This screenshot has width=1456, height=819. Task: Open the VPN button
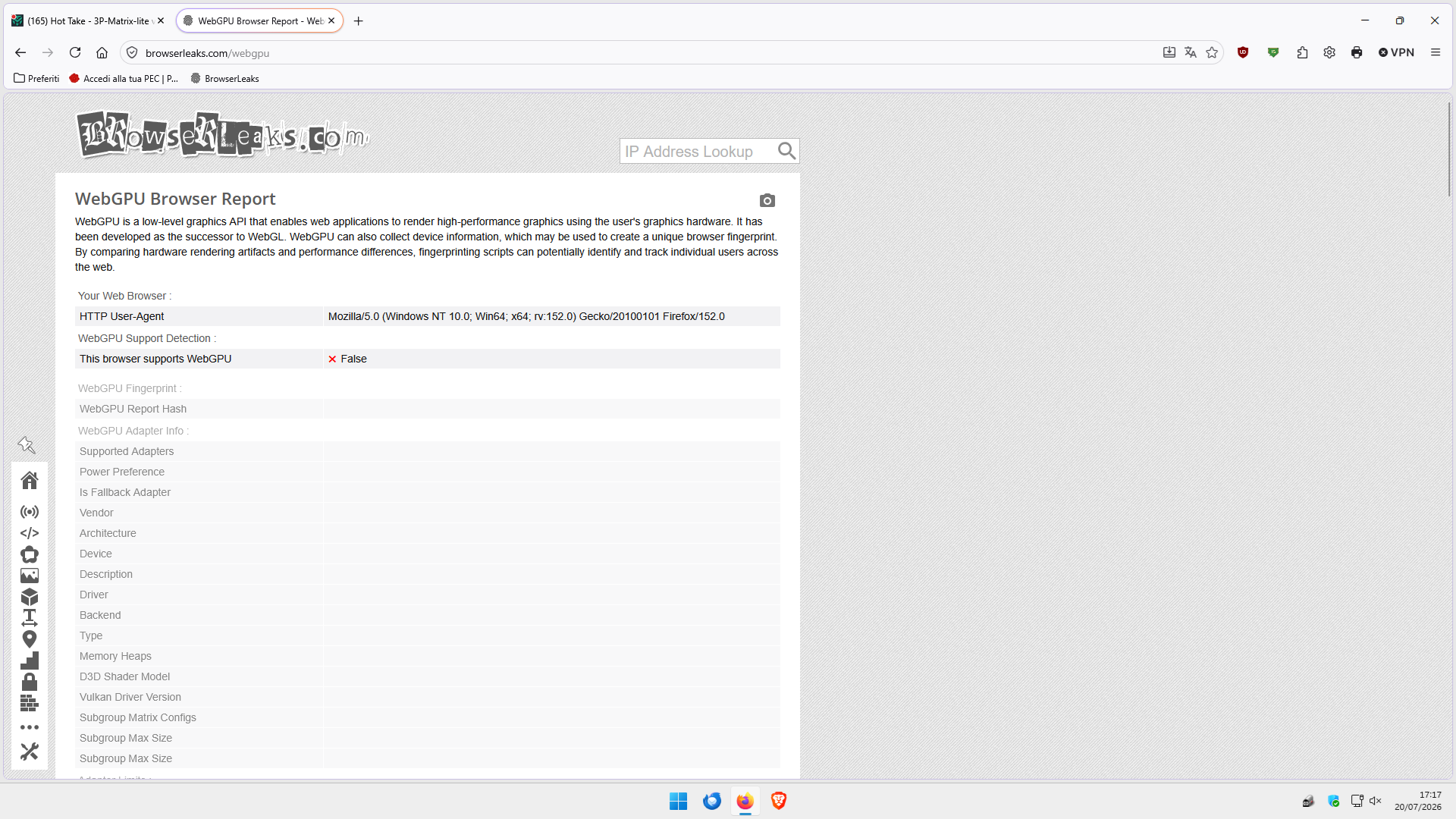pos(1396,53)
